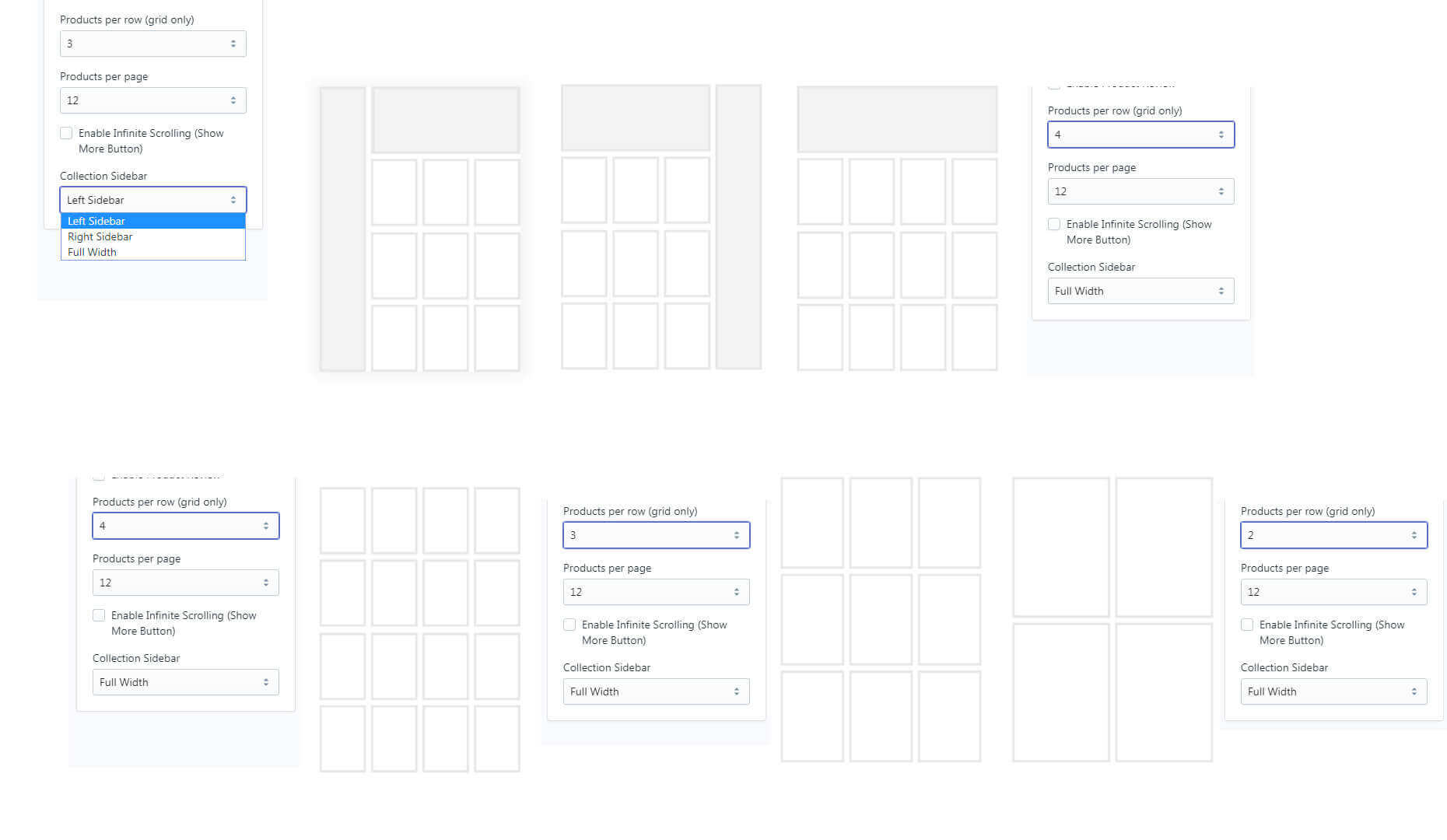Click the left-sidebar layout preview thumbnail
Image resolution: width=1447 pixels, height=840 pixels.
(419, 228)
